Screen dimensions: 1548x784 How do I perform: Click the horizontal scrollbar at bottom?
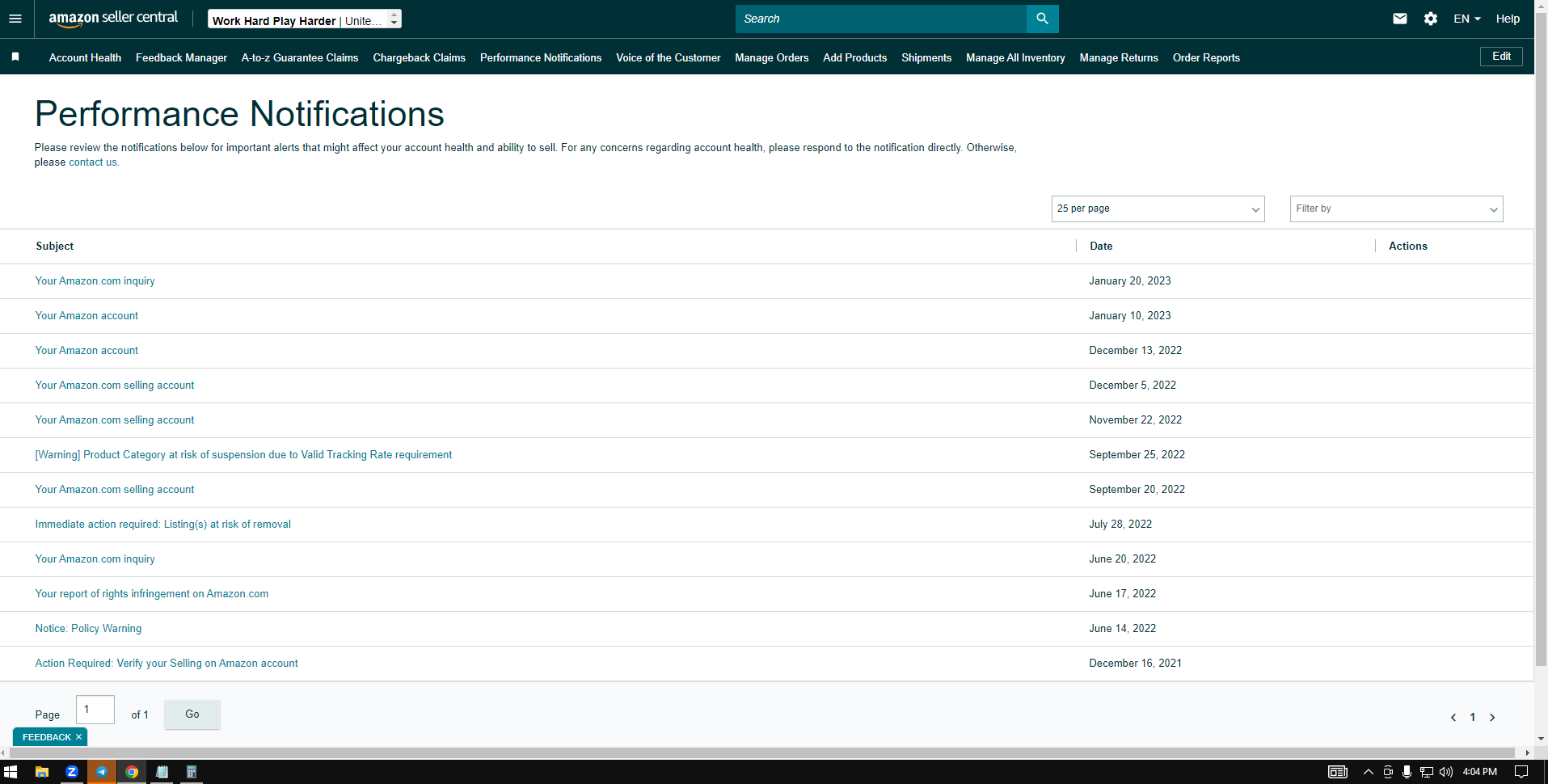click(762, 752)
